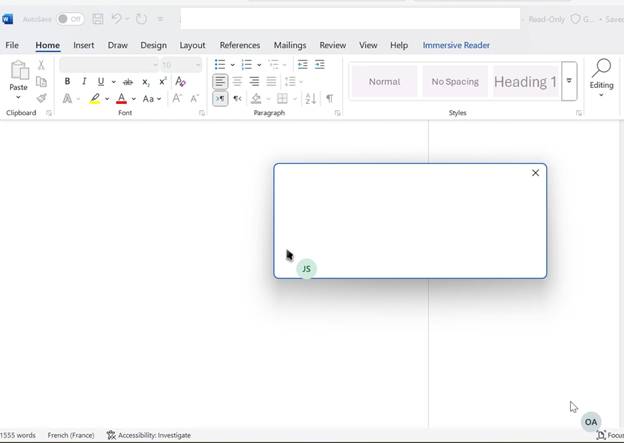
Task: Toggle the AutoSave switch
Action: pyautogui.click(x=70, y=19)
